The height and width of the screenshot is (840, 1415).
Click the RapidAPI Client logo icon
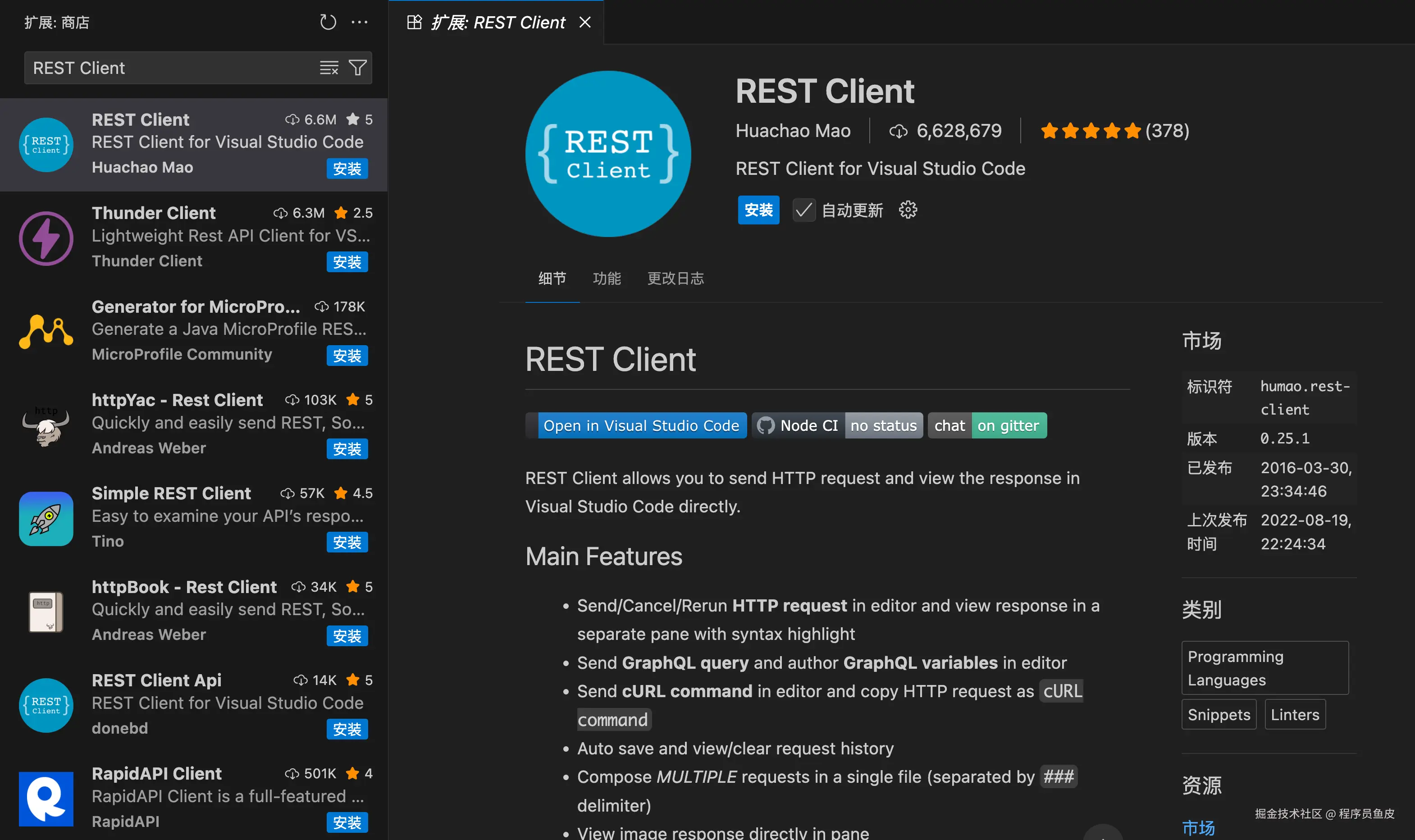[x=46, y=799]
